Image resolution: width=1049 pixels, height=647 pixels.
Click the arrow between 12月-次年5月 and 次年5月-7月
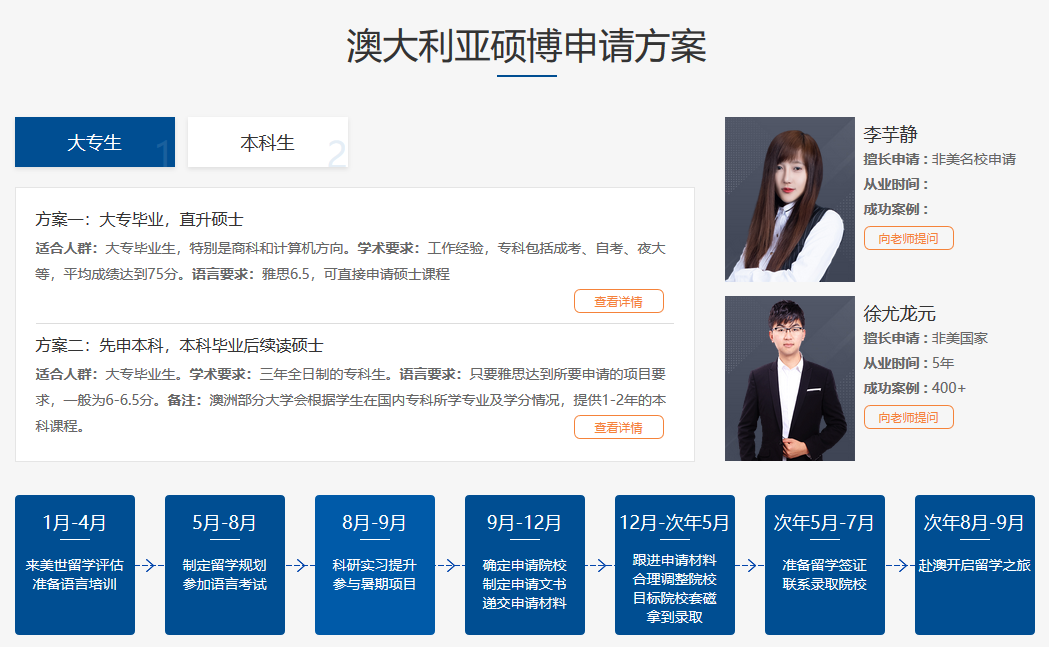[x=750, y=565]
